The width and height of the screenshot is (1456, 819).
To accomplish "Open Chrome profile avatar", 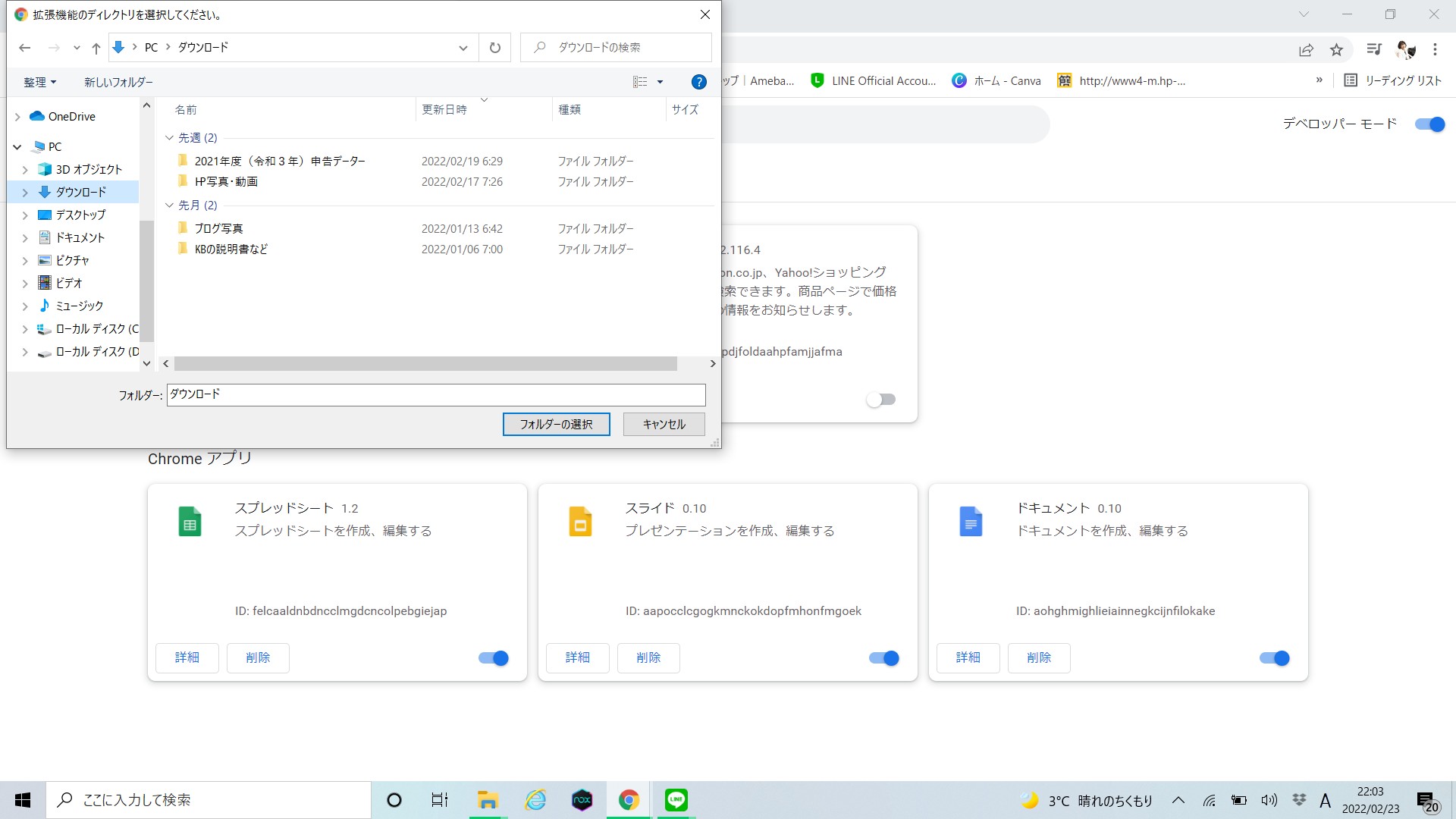I will 1406,49.
